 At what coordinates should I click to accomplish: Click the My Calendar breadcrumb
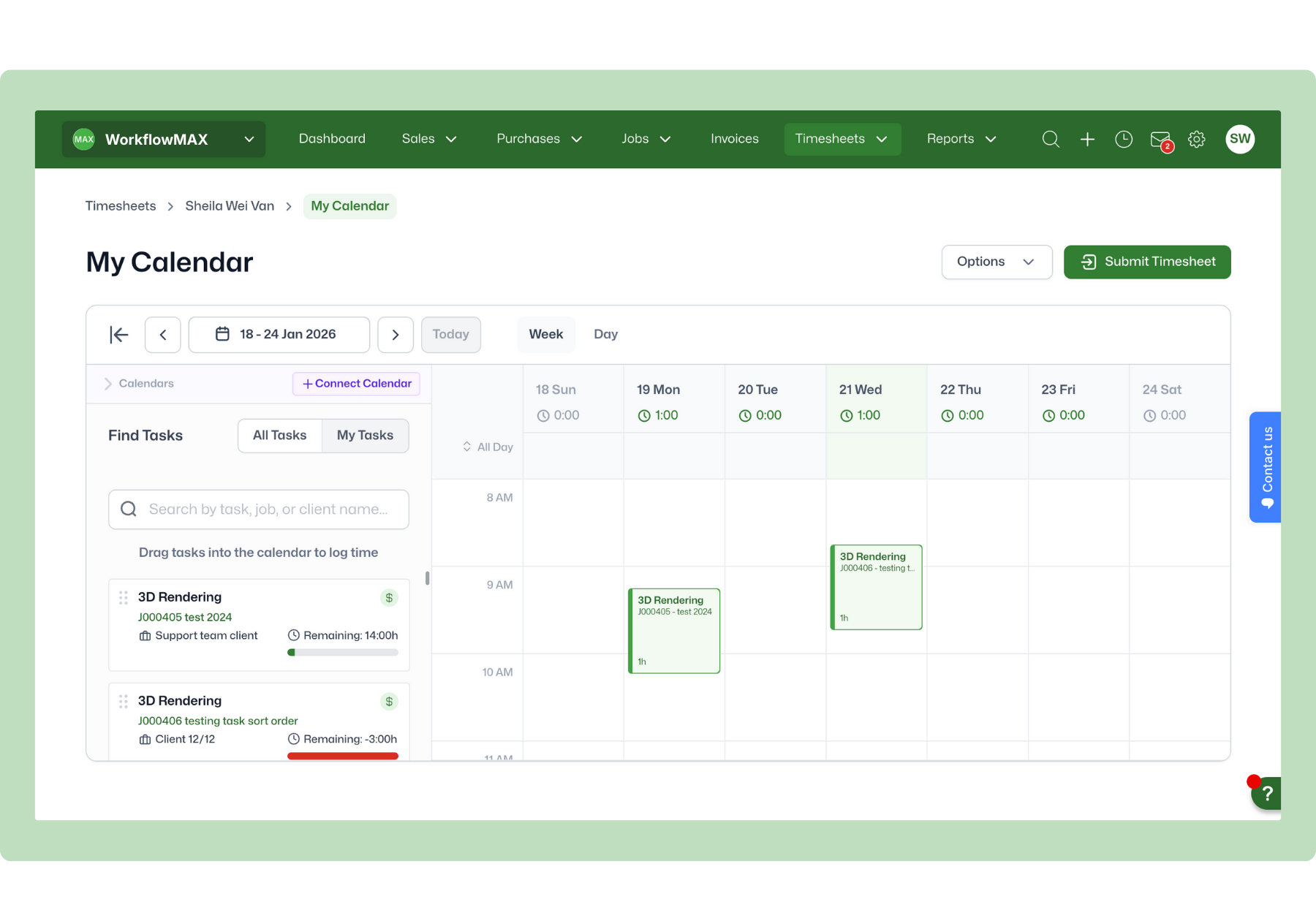(x=350, y=206)
